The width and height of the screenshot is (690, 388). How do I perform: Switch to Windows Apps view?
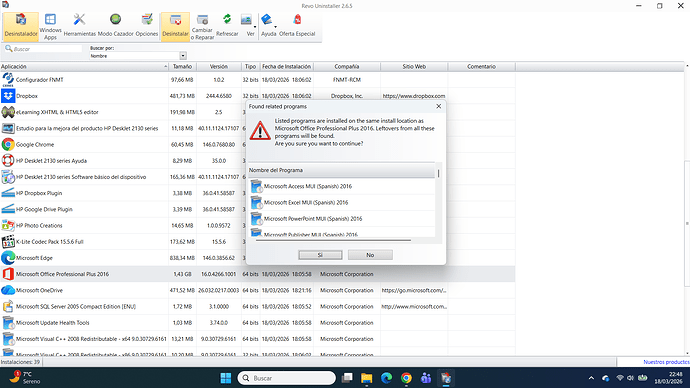(50, 27)
